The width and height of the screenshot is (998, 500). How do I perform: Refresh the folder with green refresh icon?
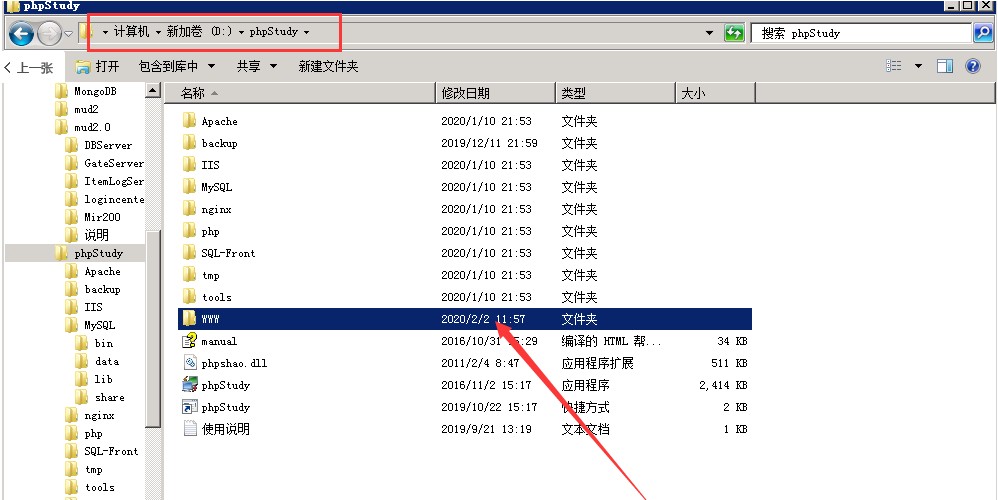coord(734,33)
